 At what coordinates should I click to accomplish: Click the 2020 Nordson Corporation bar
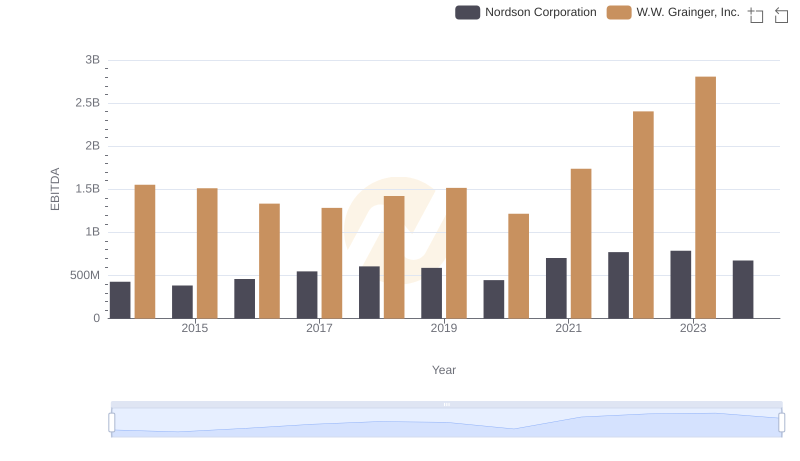(494, 299)
